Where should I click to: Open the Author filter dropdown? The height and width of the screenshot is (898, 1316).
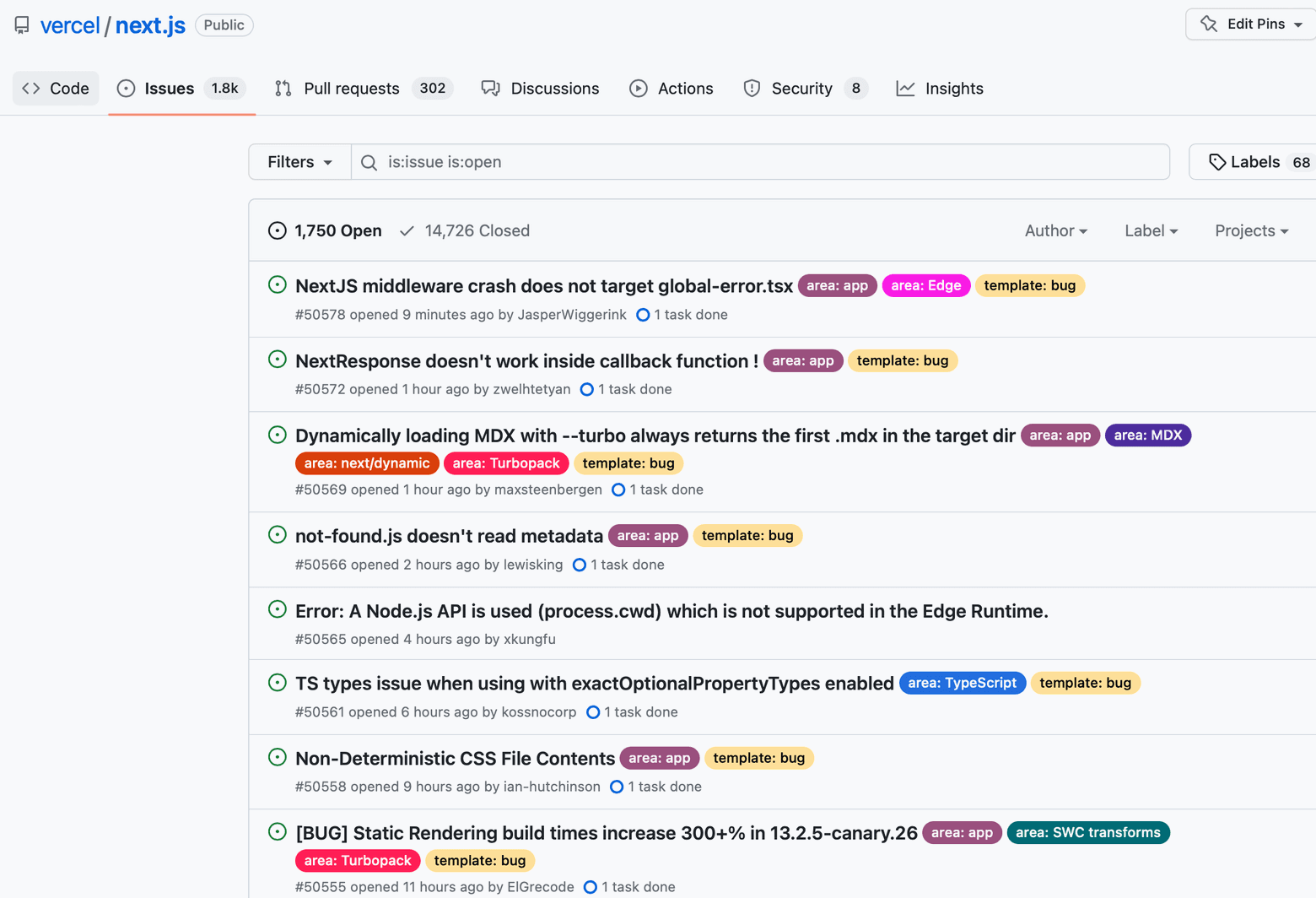pyautogui.click(x=1056, y=230)
